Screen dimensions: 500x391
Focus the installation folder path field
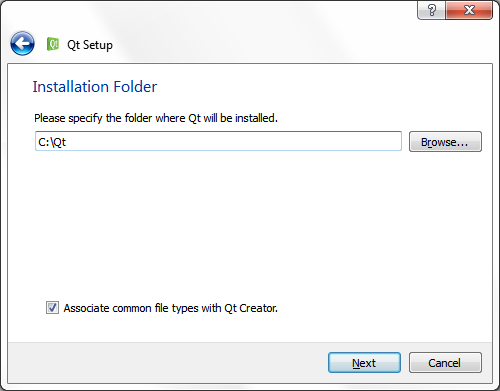click(218, 141)
